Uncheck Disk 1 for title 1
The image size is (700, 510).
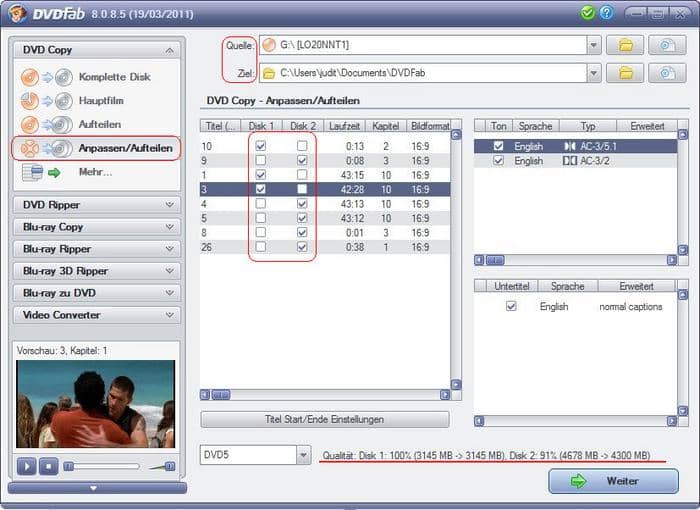[261, 175]
